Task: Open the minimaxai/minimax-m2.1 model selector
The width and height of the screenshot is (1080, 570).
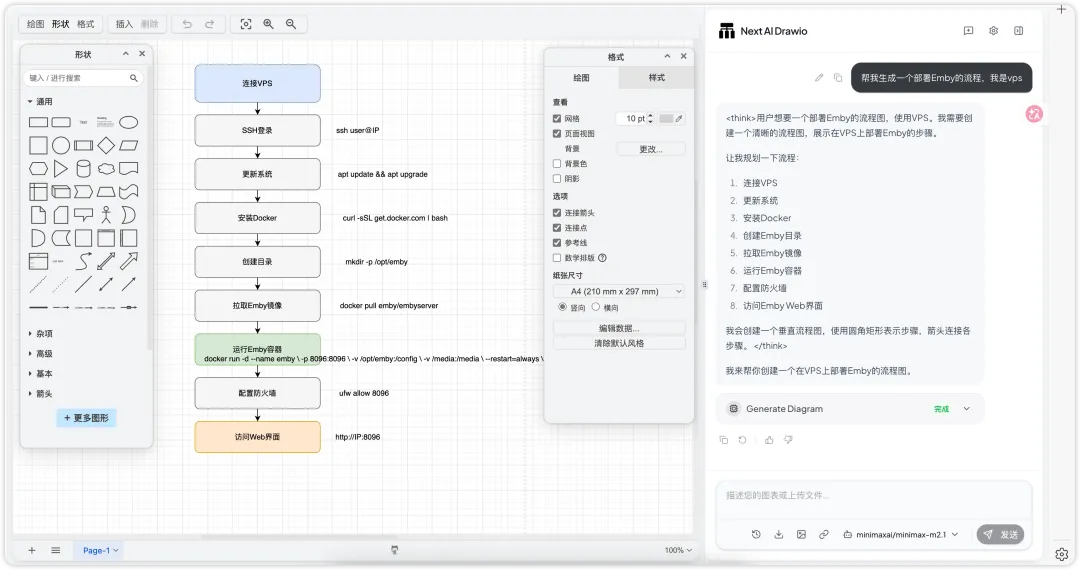Action: coord(901,534)
